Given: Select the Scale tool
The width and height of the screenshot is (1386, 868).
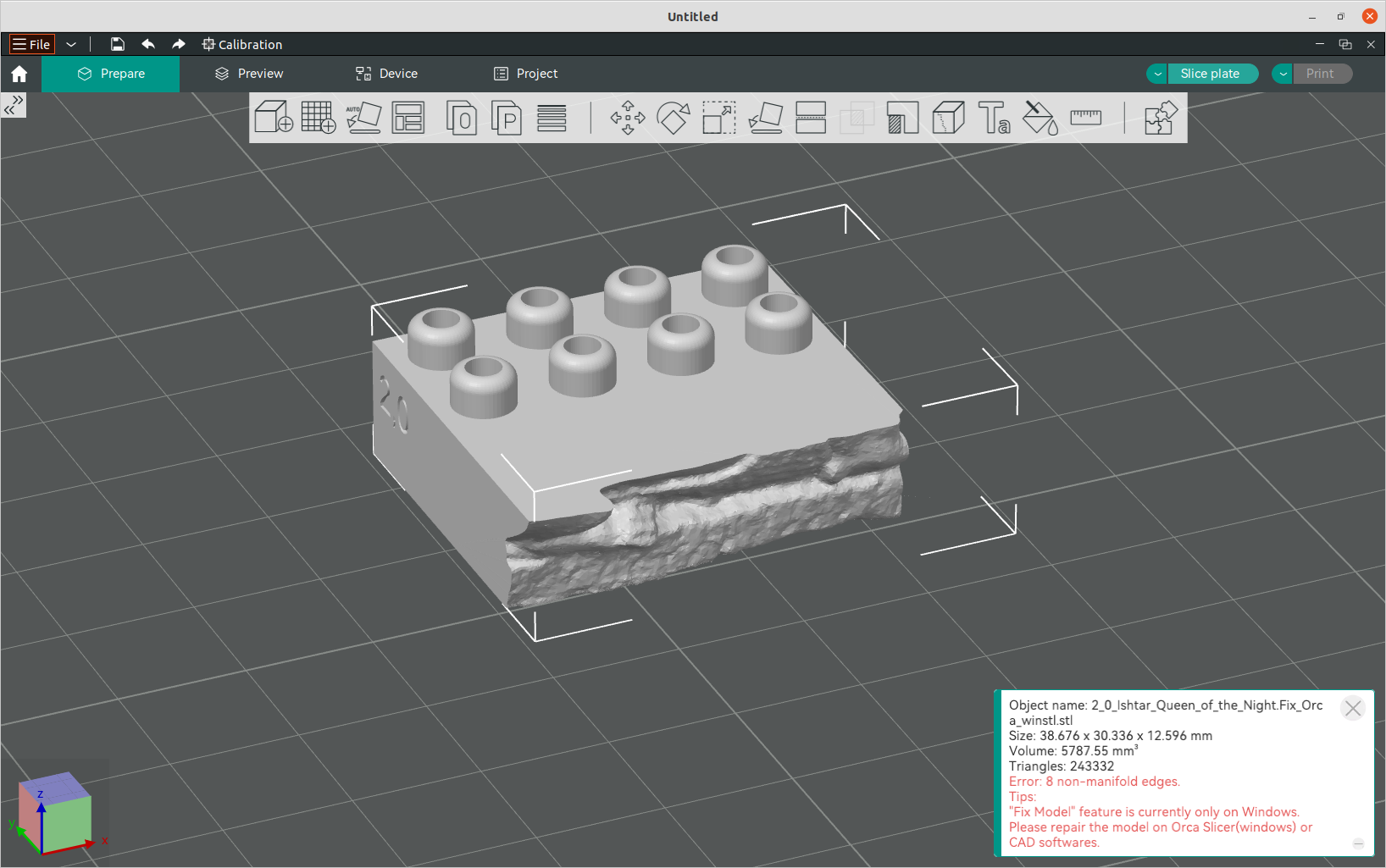Looking at the screenshot, I should pyautogui.click(x=719, y=118).
